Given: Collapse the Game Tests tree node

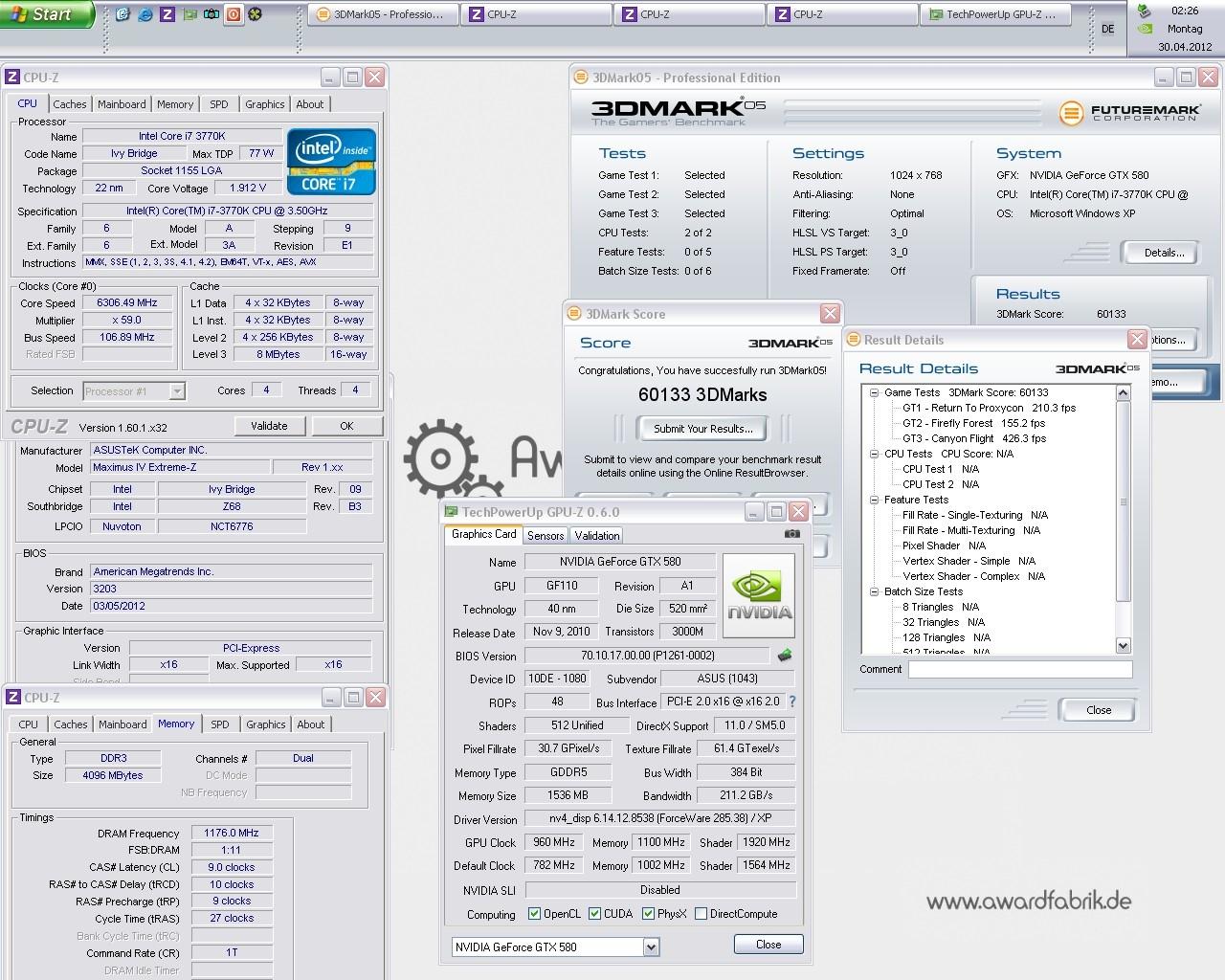Looking at the screenshot, I should 874,392.
